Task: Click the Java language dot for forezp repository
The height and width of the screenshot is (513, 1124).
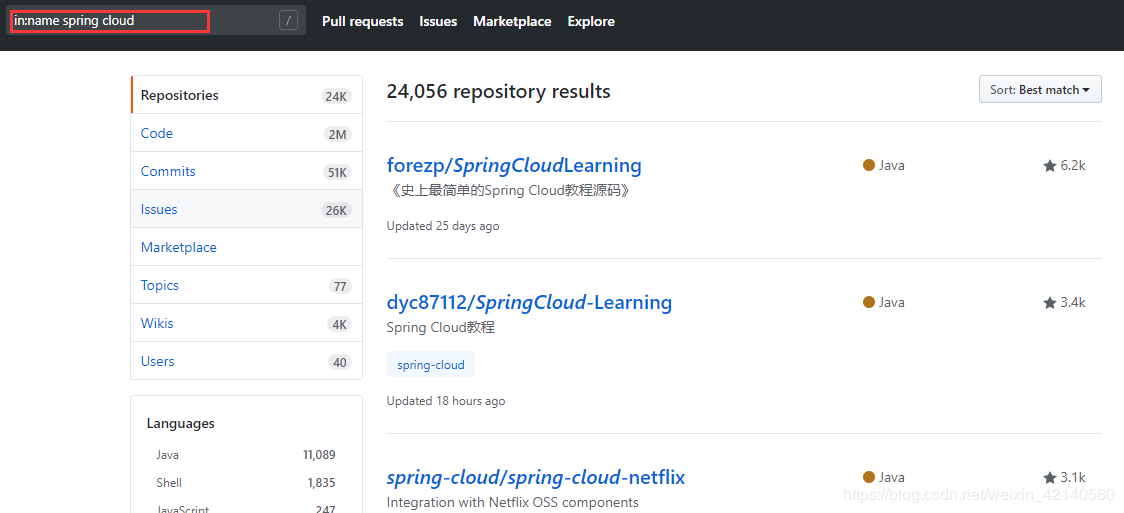Action: [x=869, y=166]
